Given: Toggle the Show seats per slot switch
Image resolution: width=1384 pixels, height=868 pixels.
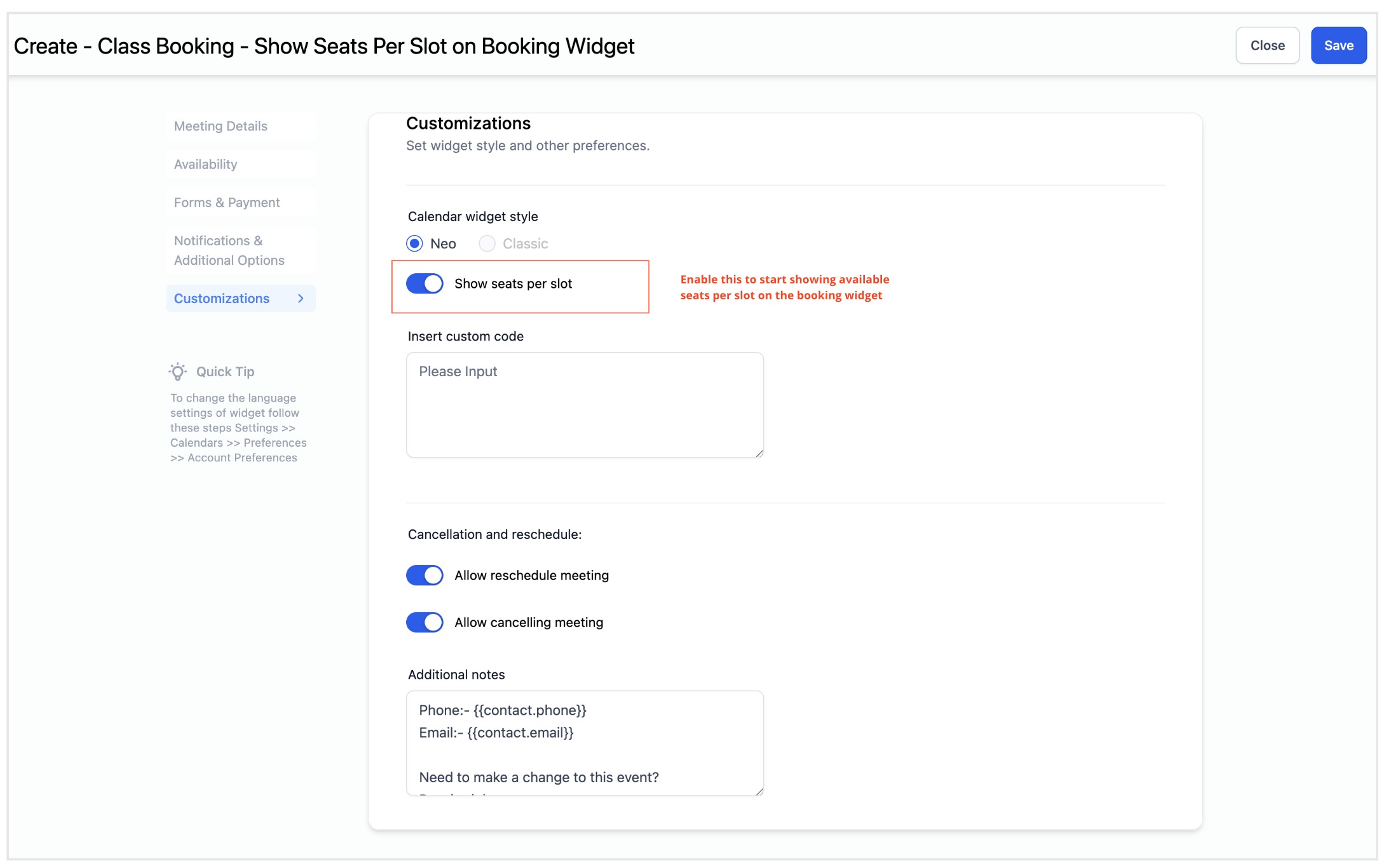Looking at the screenshot, I should (424, 283).
